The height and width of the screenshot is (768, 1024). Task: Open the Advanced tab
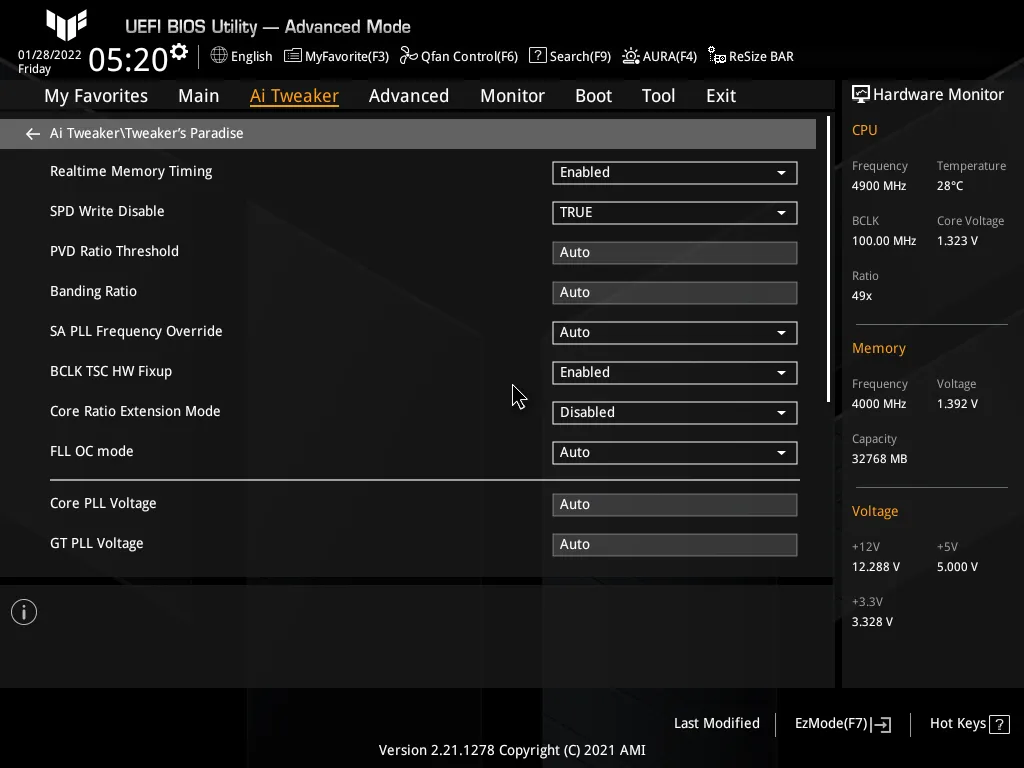coord(409,96)
